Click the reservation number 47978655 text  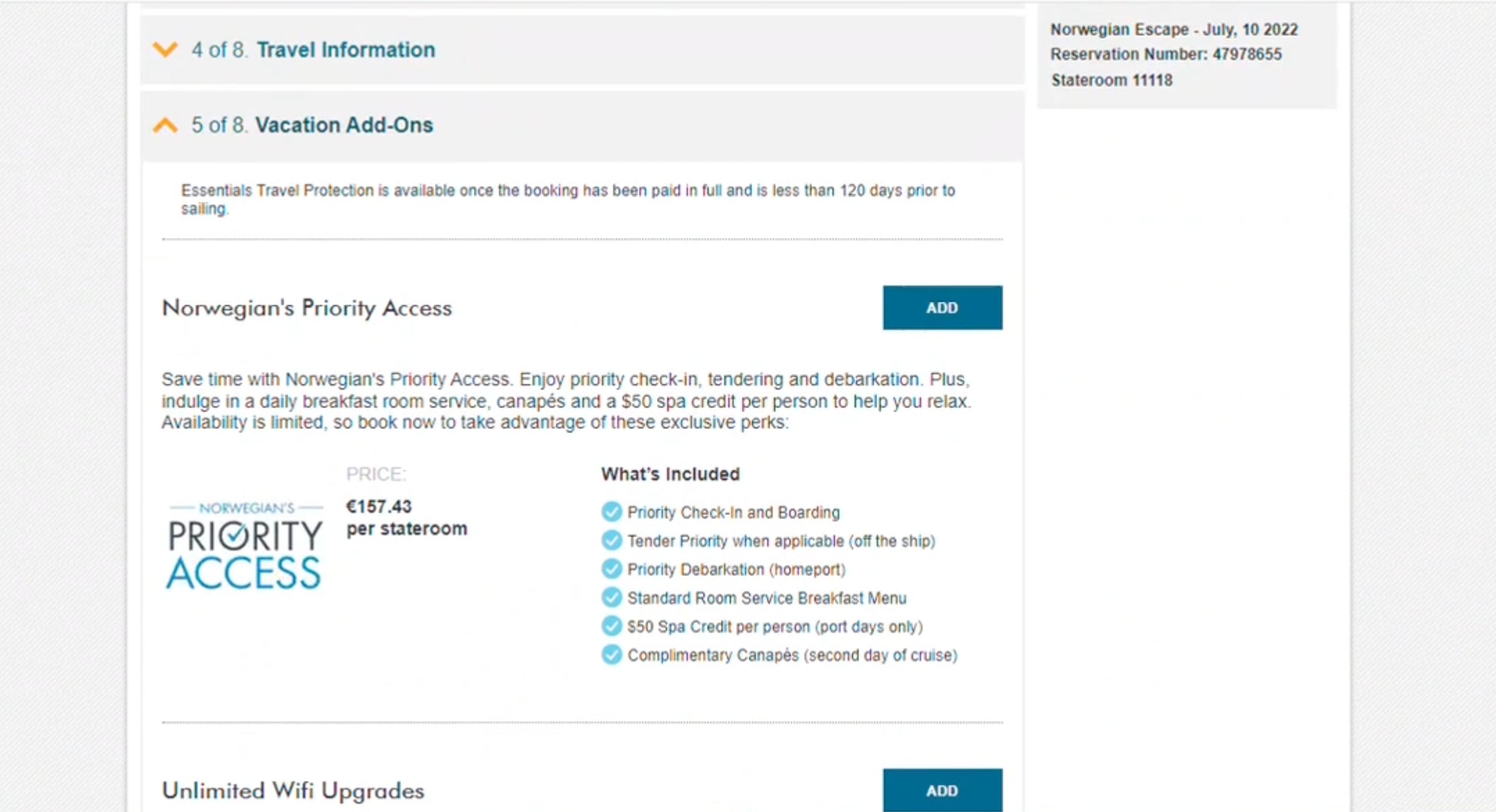(1247, 54)
